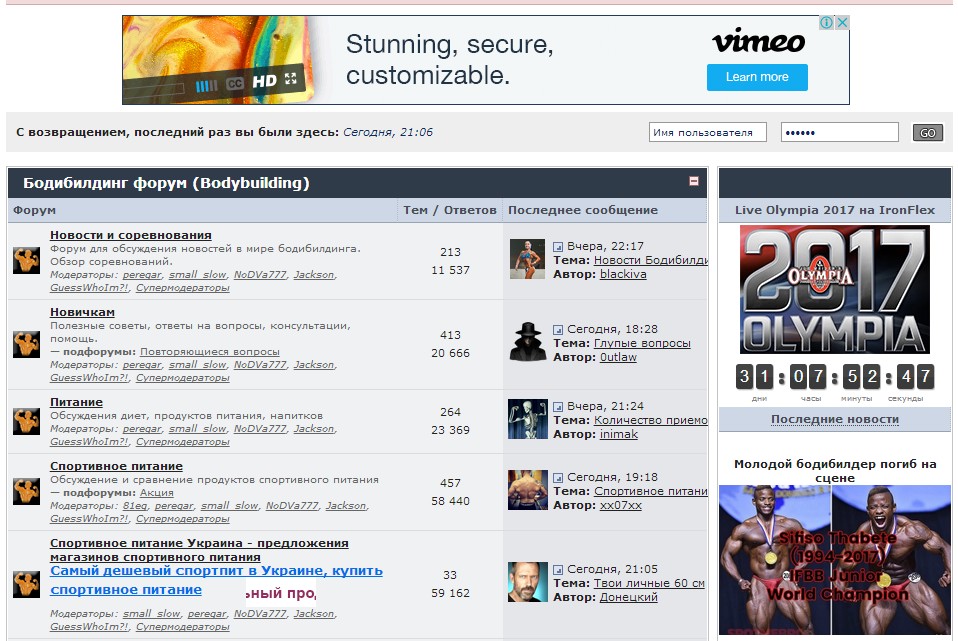Click the skeleton avatar in Питание row
The width and height of the screenshot is (958, 641).
click(527, 420)
